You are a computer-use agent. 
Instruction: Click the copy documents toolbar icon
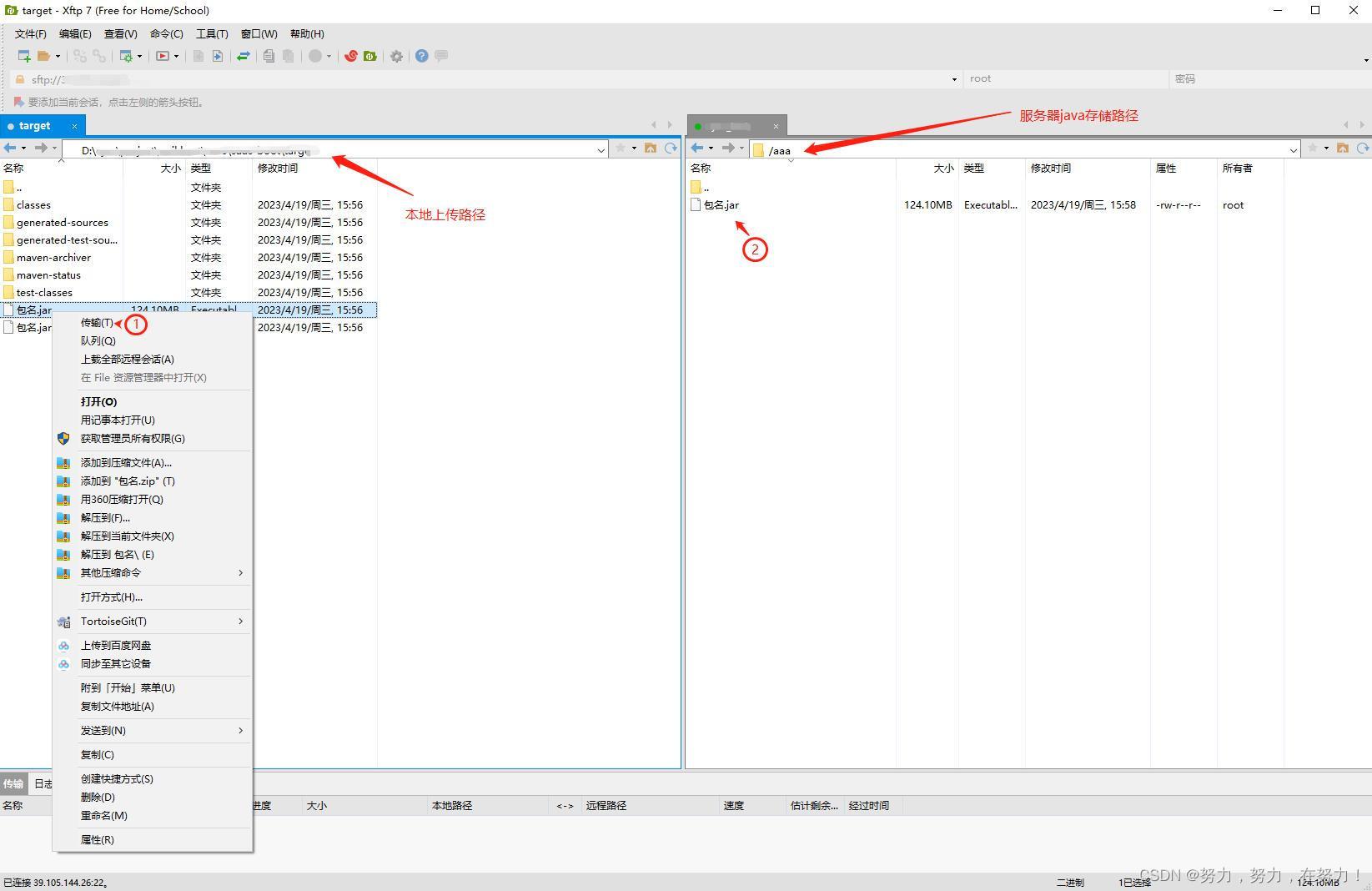pos(269,56)
